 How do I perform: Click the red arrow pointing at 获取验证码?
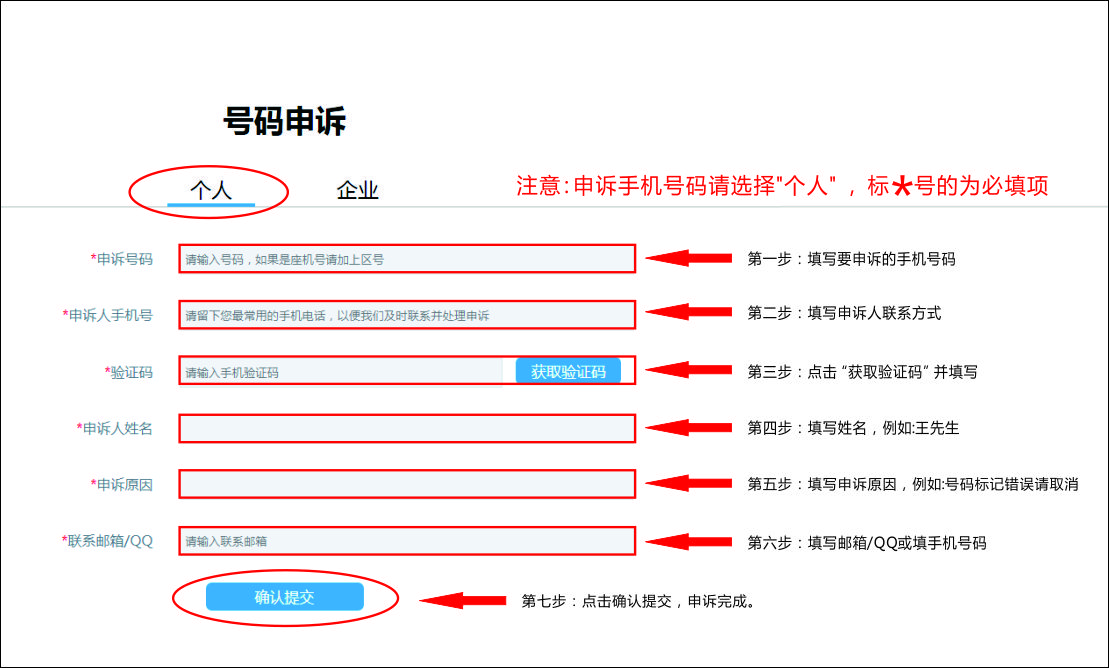689,371
